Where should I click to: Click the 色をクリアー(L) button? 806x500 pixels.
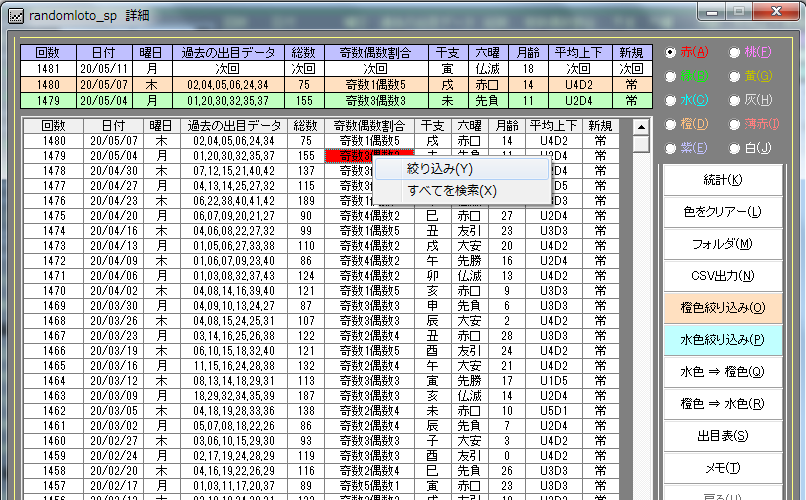(723, 212)
